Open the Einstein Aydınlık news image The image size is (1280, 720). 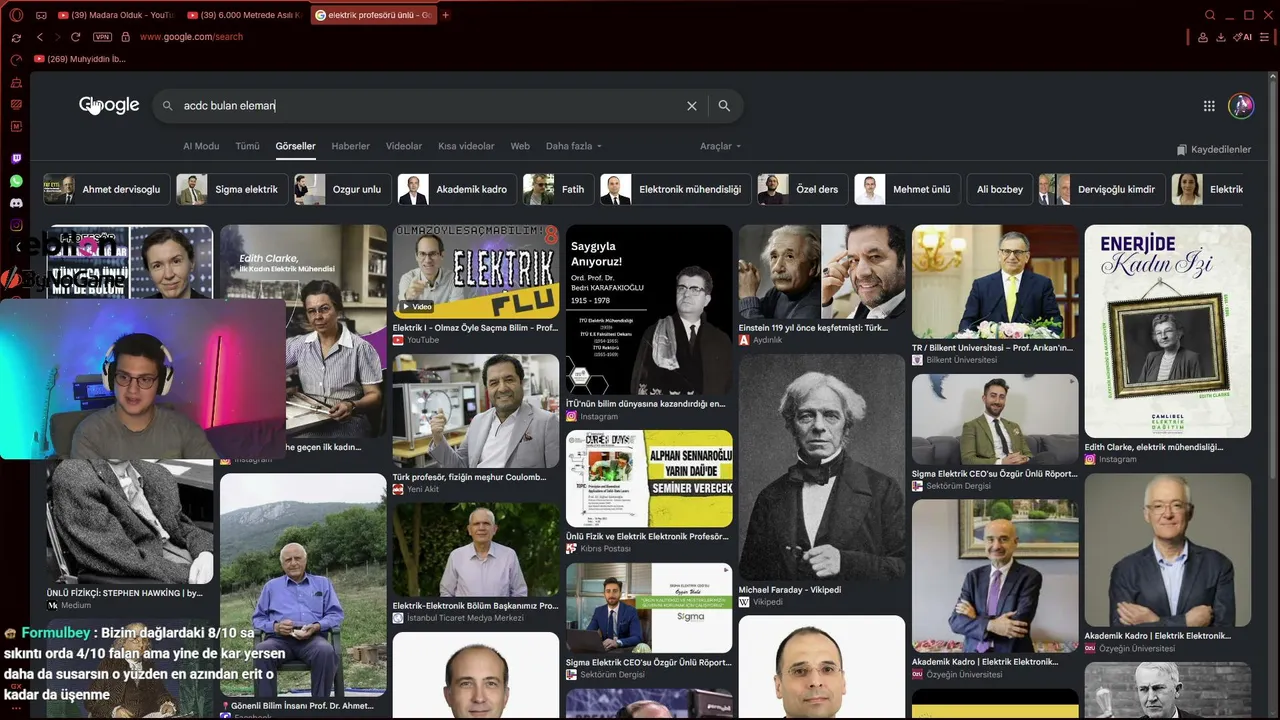822,271
